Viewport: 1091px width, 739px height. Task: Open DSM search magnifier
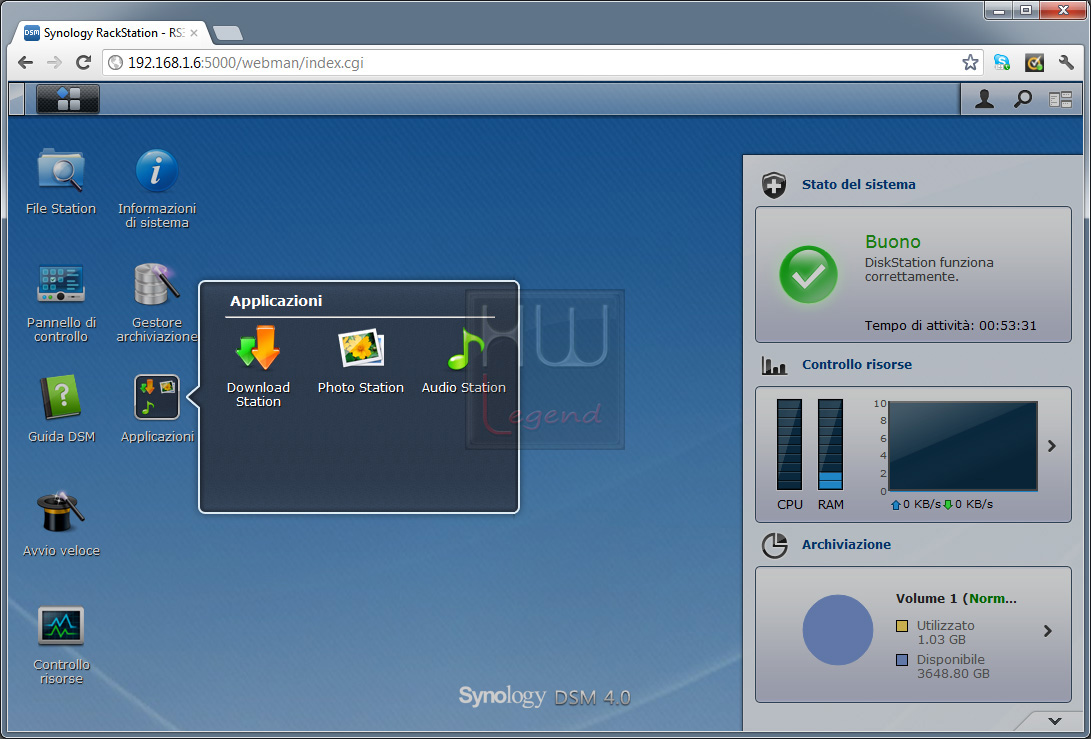(1022, 99)
